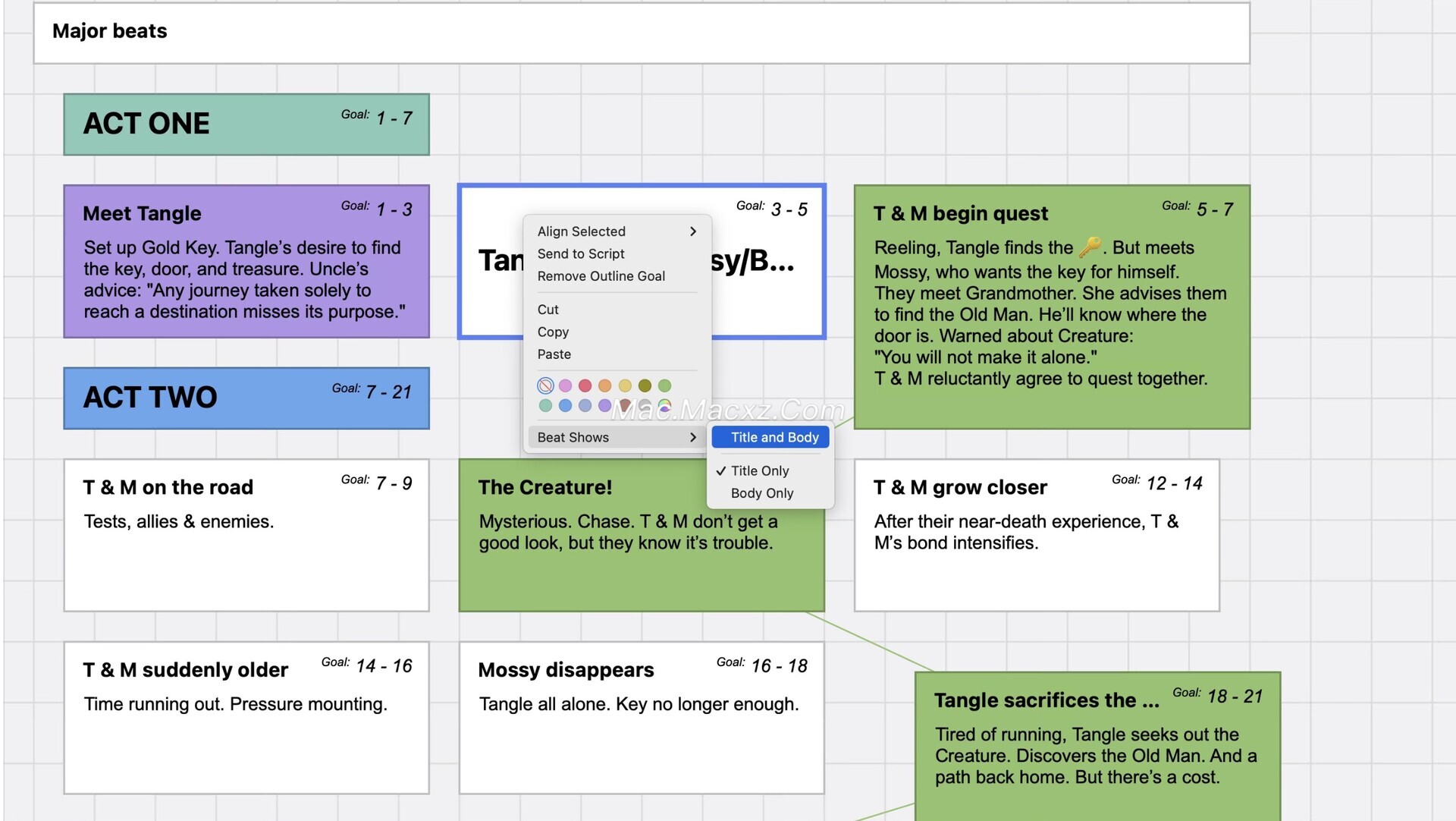This screenshot has width=1456, height=821.
Task: Select the no-color swatch in context menu
Action: pyautogui.click(x=545, y=385)
